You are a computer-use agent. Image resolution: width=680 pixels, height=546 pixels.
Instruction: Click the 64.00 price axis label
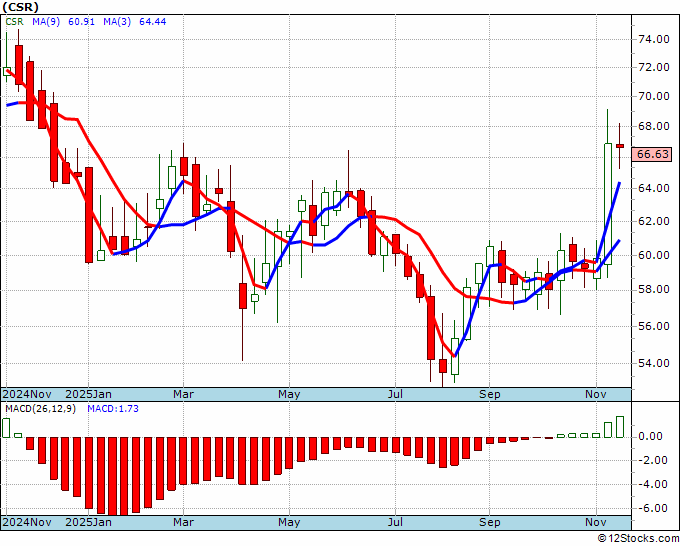click(x=654, y=188)
